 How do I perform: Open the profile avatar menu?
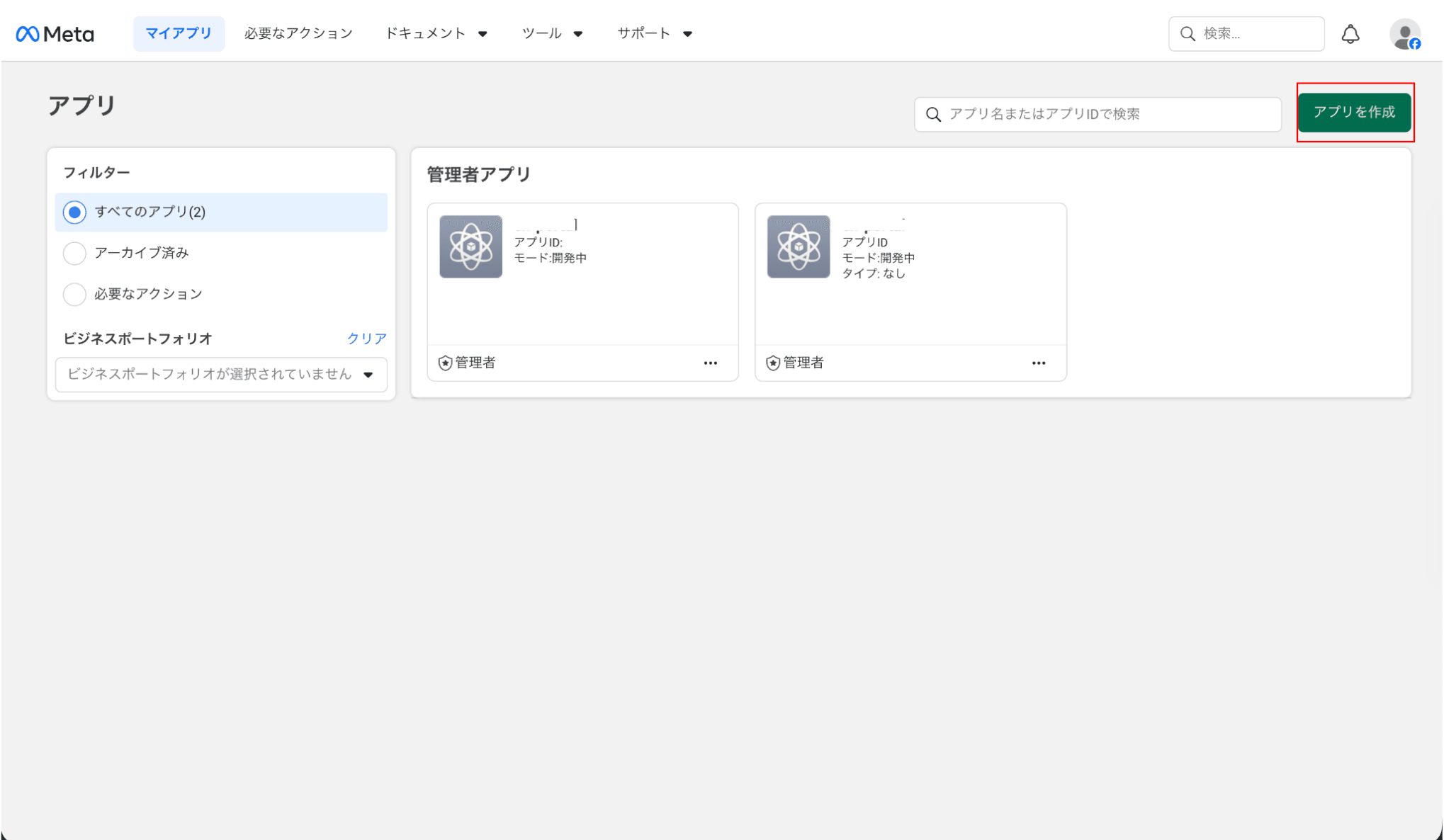coord(1404,34)
